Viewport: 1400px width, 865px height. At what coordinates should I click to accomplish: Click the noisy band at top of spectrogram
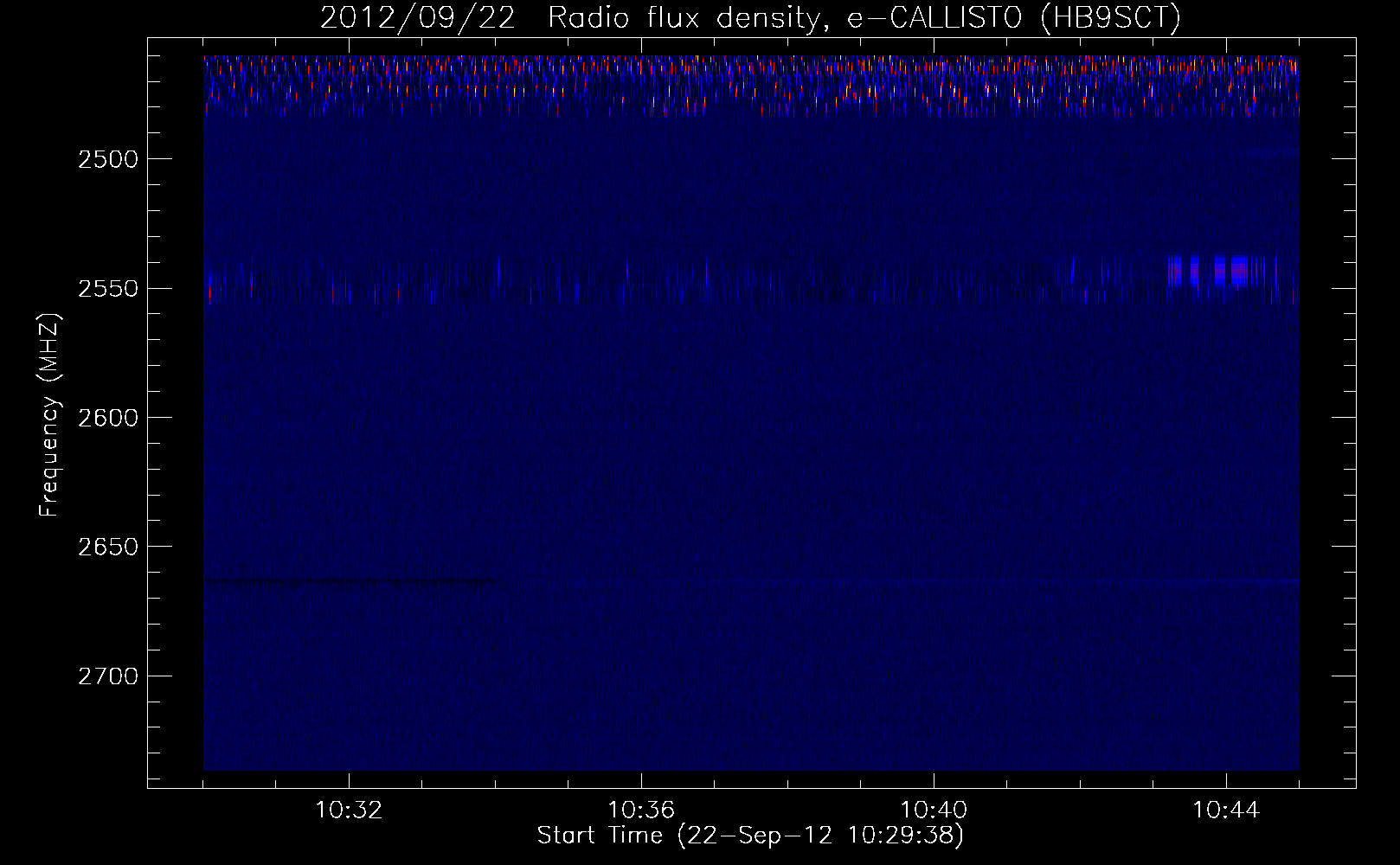(x=751, y=85)
